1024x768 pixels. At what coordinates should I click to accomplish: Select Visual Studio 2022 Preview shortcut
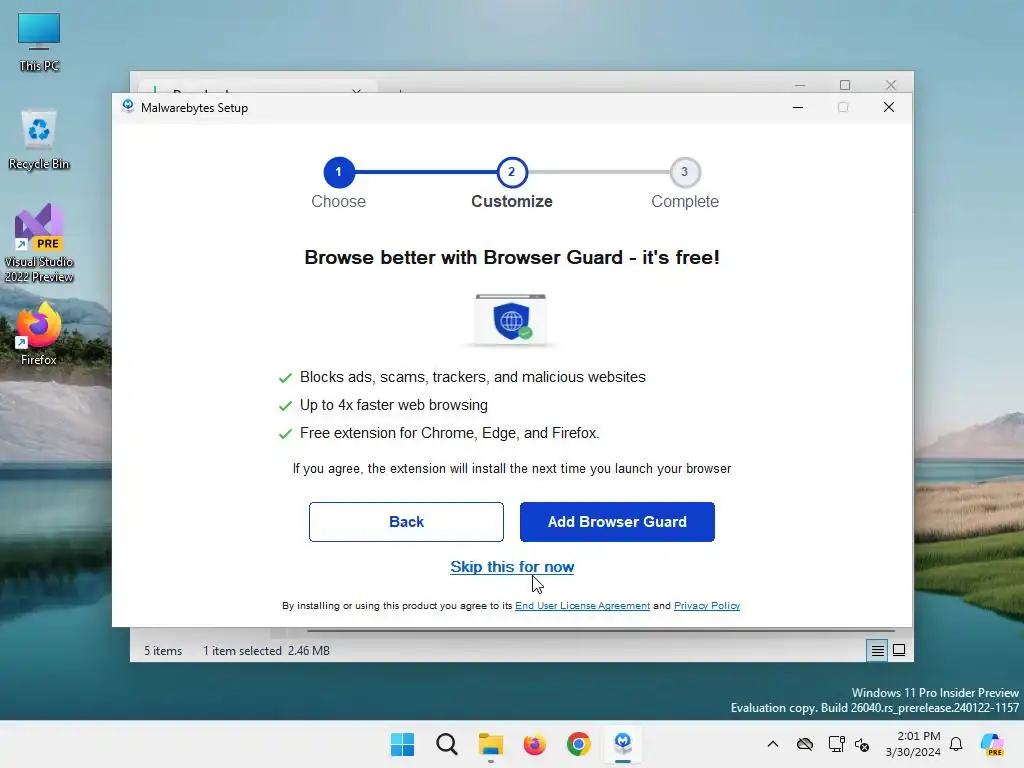click(39, 243)
